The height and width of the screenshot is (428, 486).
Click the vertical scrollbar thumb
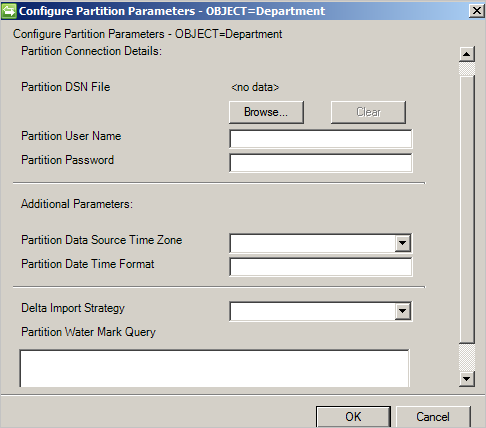point(467,209)
